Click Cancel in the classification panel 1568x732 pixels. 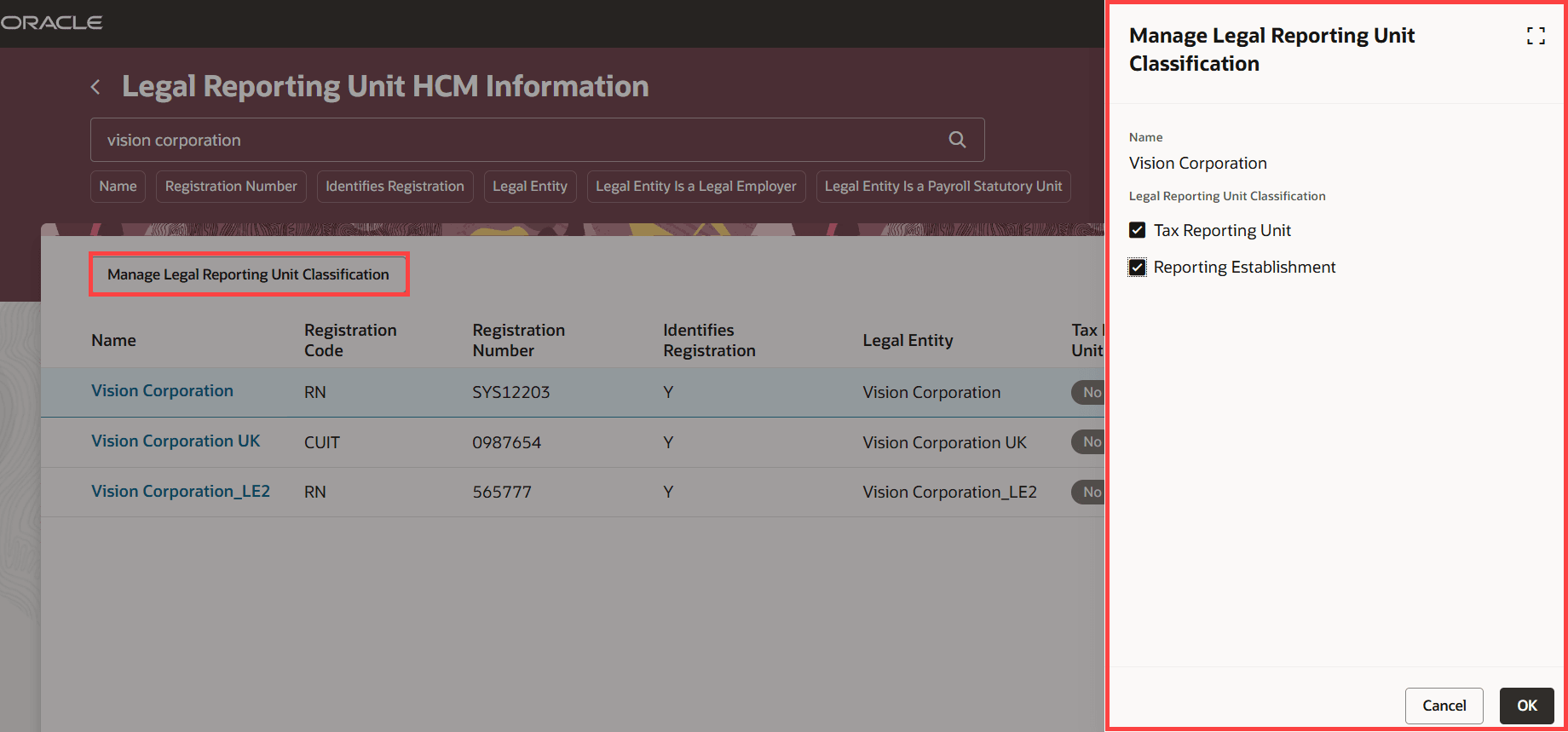point(1444,706)
